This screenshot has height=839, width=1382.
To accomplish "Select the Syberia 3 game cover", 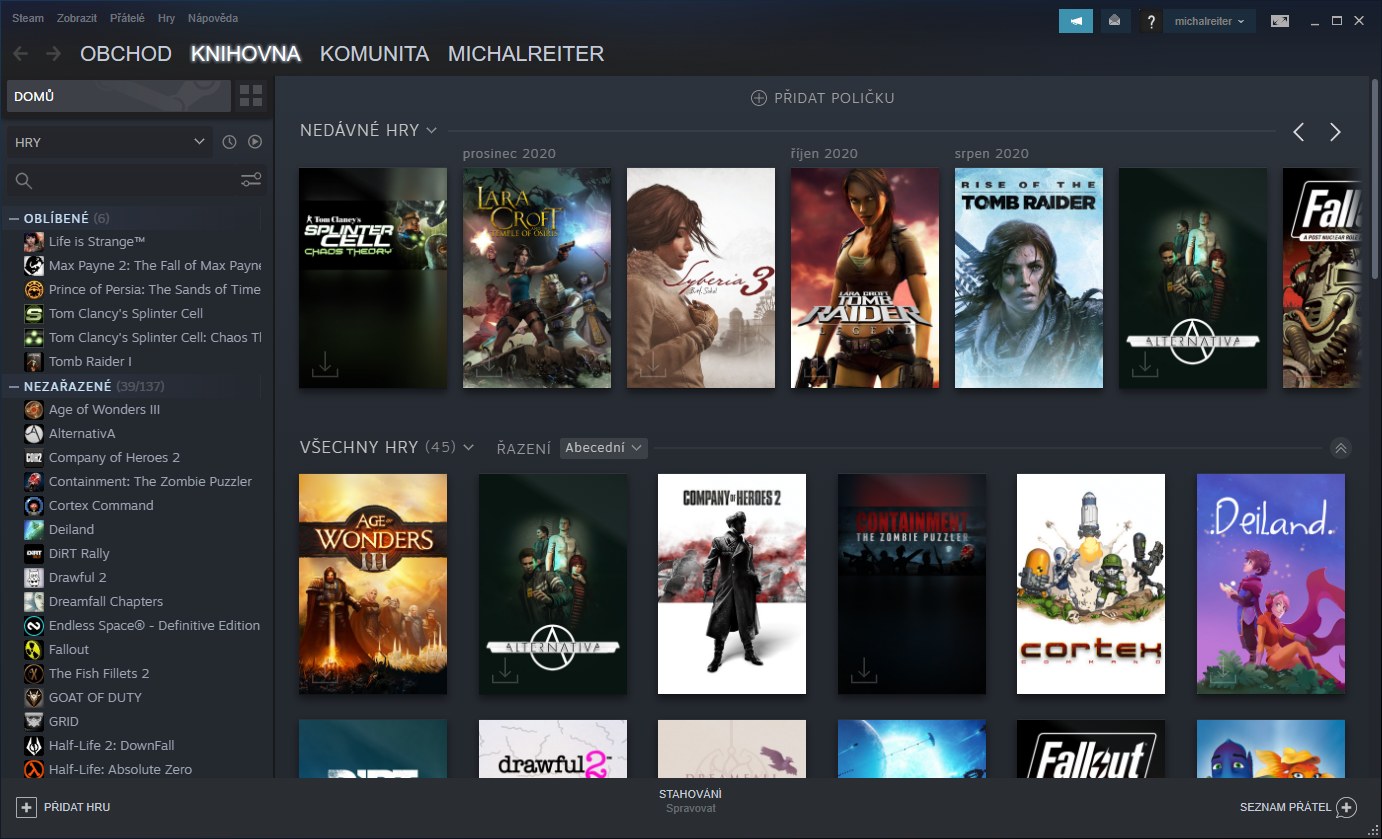I will 700,278.
